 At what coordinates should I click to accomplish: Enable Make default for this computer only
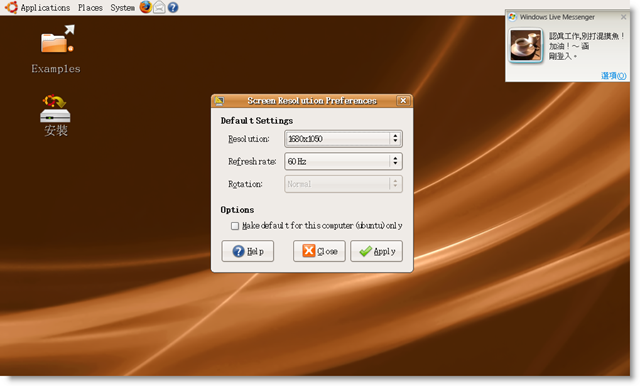click(x=235, y=226)
